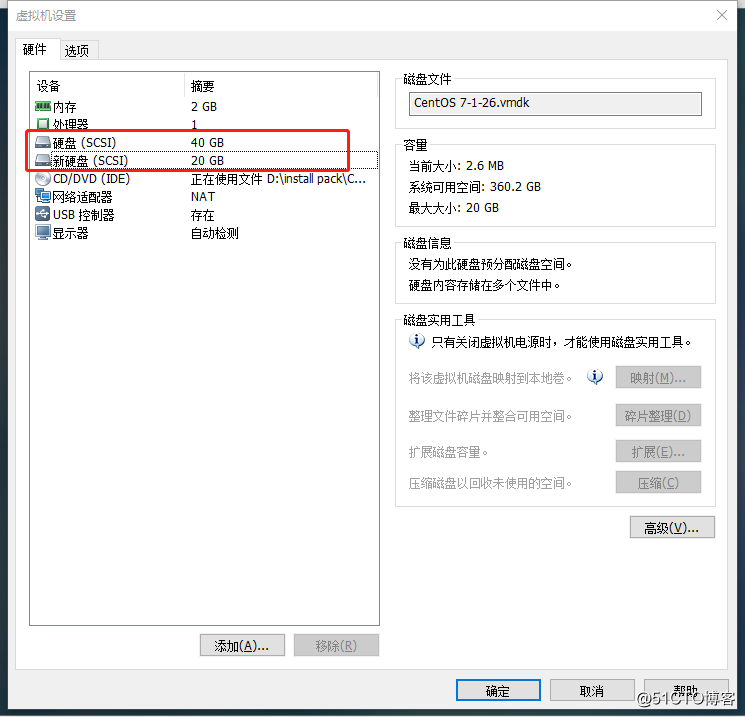This screenshot has width=745, height=717.
Task: Click the 添加(A)... button
Action: (242, 645)
